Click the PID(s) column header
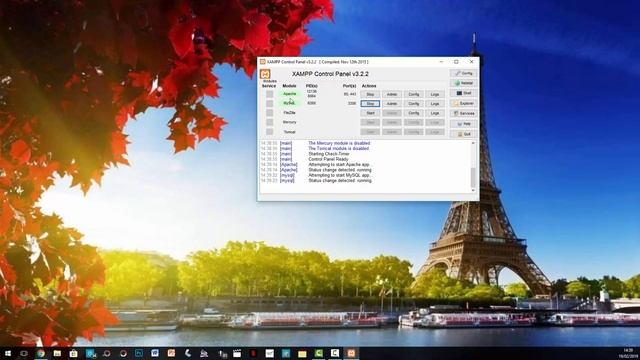 [x=312, y=86]
